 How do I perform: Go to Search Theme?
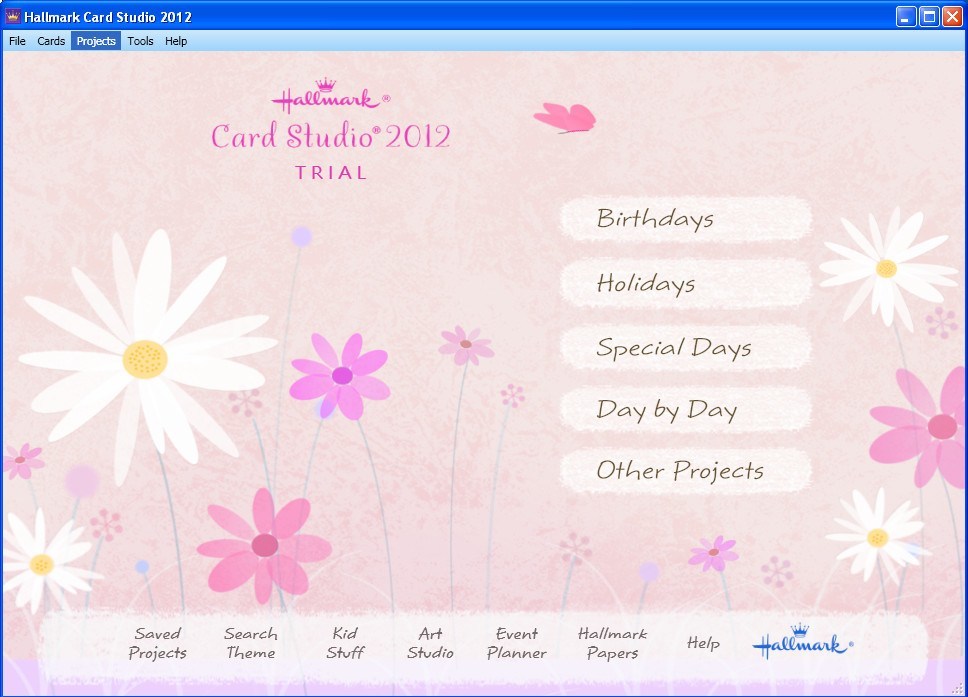(x=251, y=643)
